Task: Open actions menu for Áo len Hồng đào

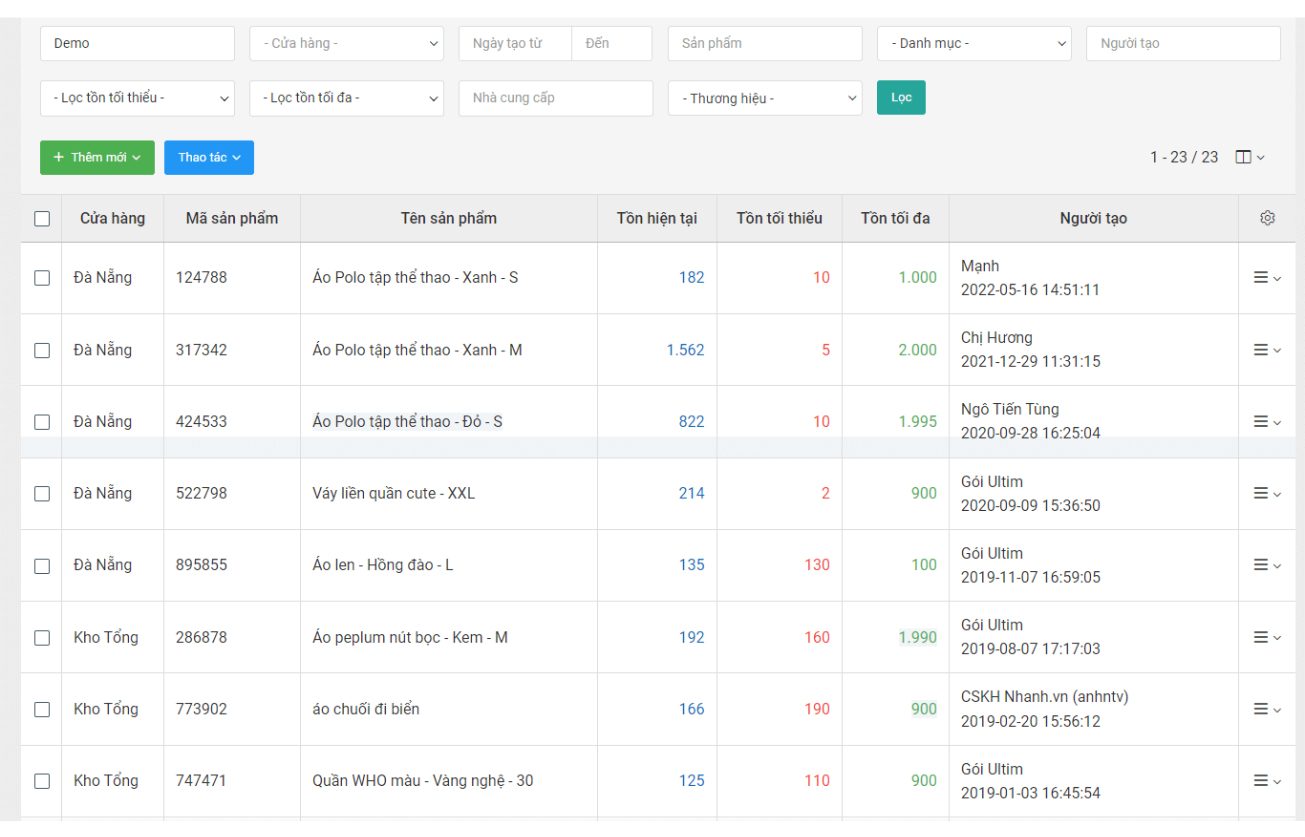Action: (1266, 565)
